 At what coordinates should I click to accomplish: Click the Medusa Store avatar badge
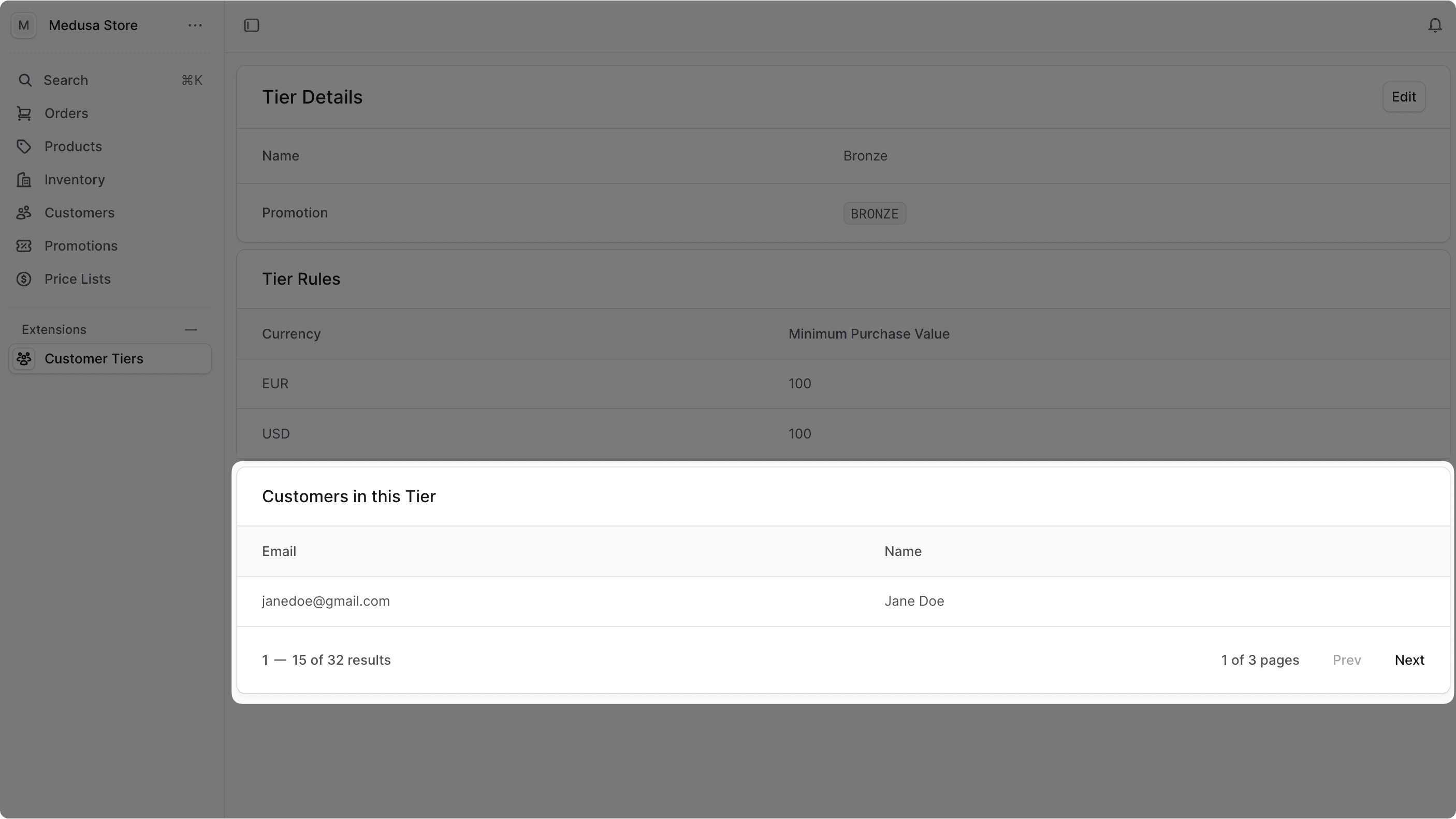[23, 25]
